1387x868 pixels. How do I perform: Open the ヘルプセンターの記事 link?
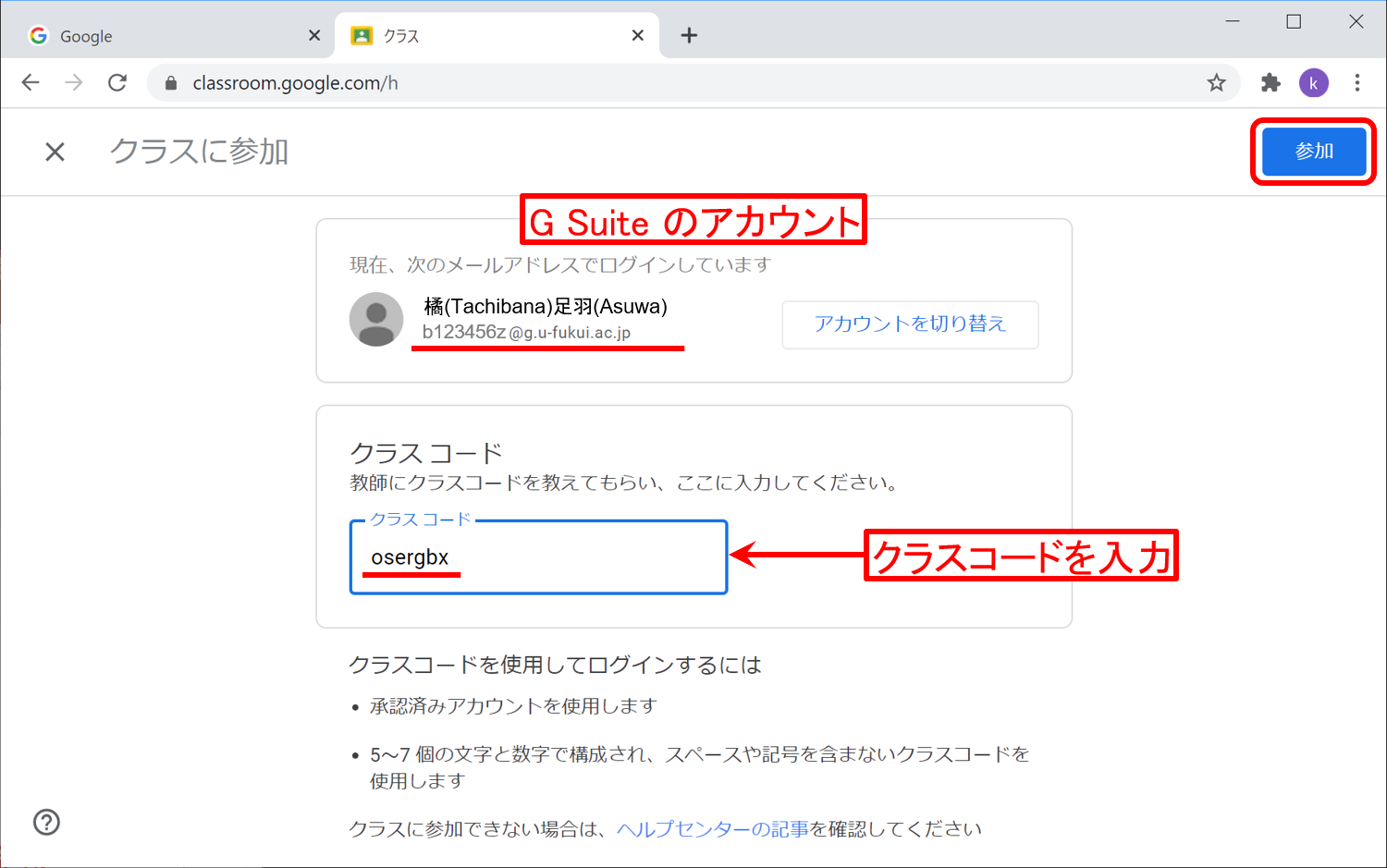point(712,829)
